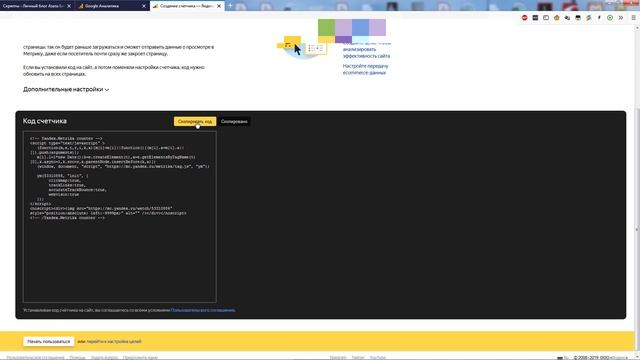Click the red adblock extension icon

click(x=524, y=18)
